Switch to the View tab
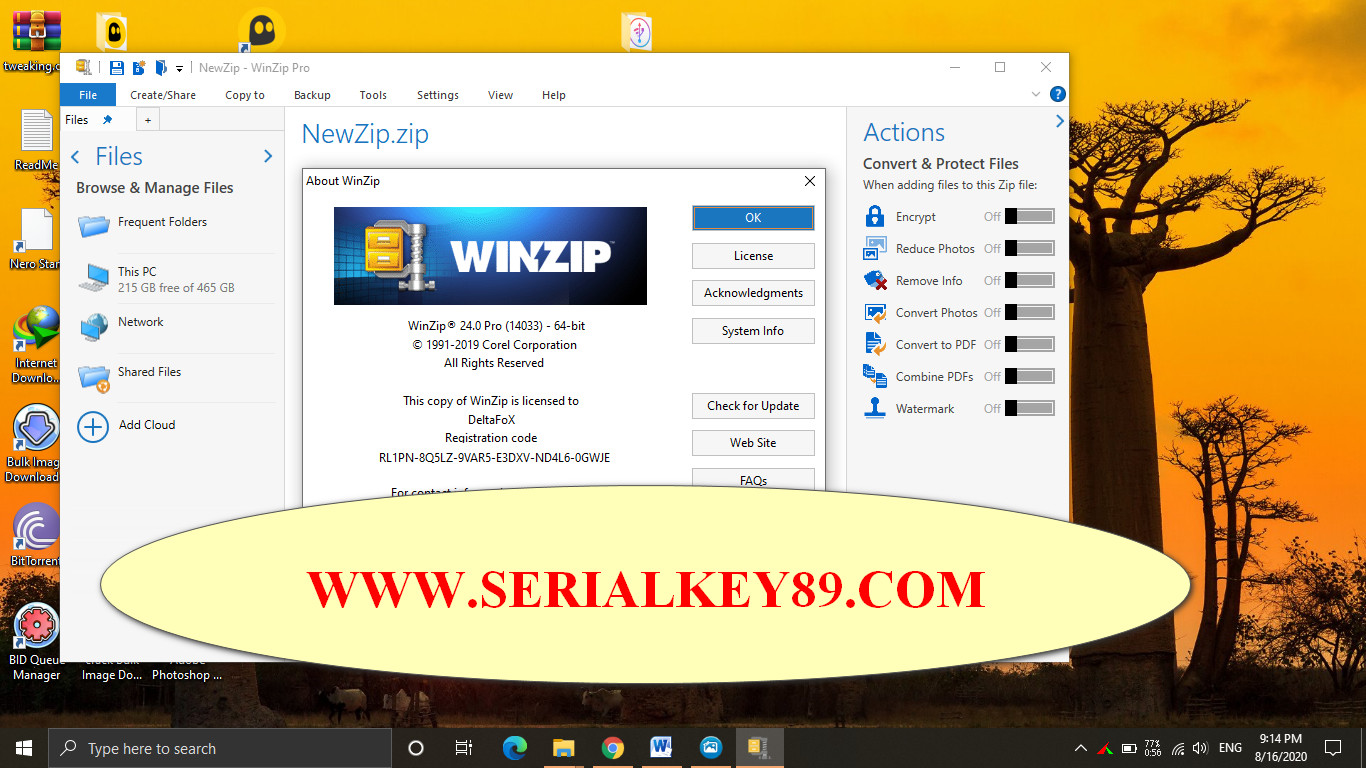 [x=500, y=95]
